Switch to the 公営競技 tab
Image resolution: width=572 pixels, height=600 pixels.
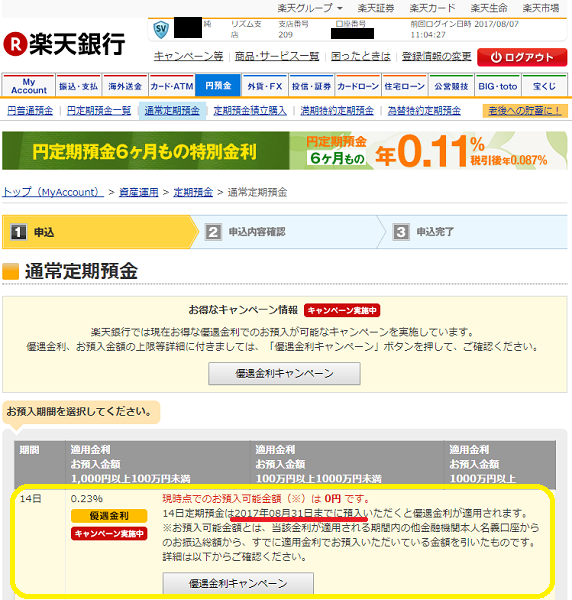click(x=451, y=86)
